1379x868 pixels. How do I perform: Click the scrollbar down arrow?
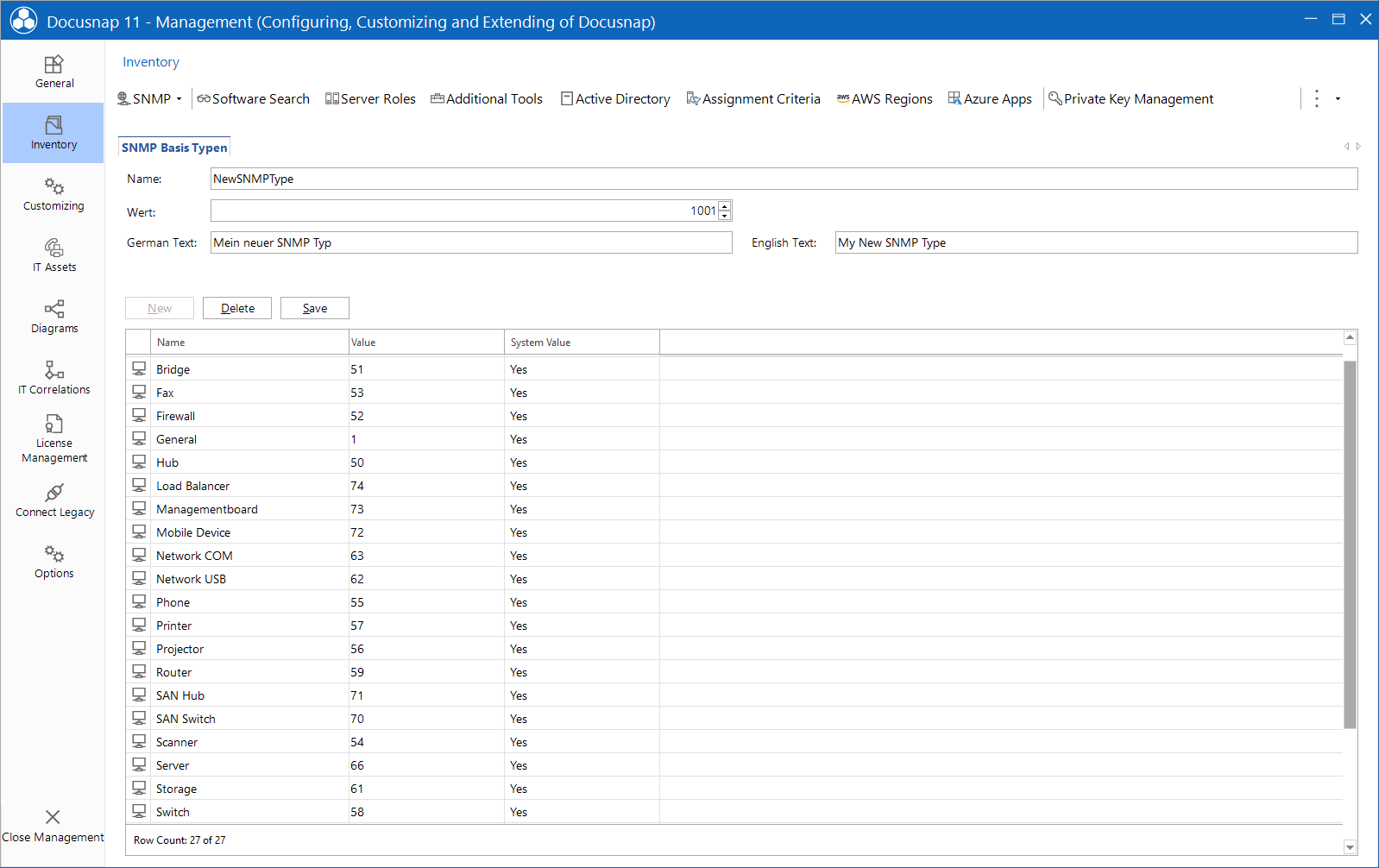1351,847
